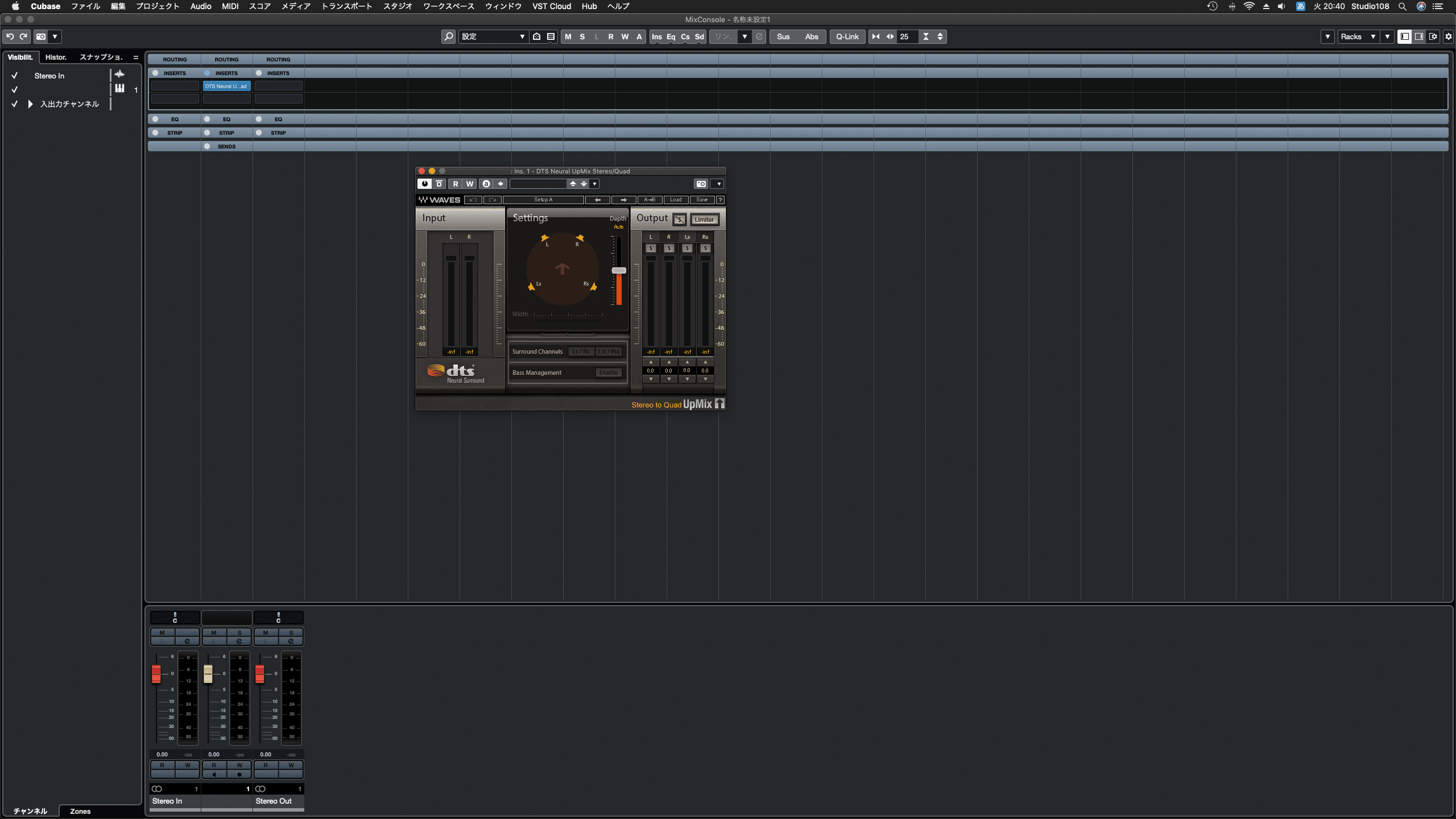
Task: Check the Stereo In visibility checkbox
Action: 14,75
